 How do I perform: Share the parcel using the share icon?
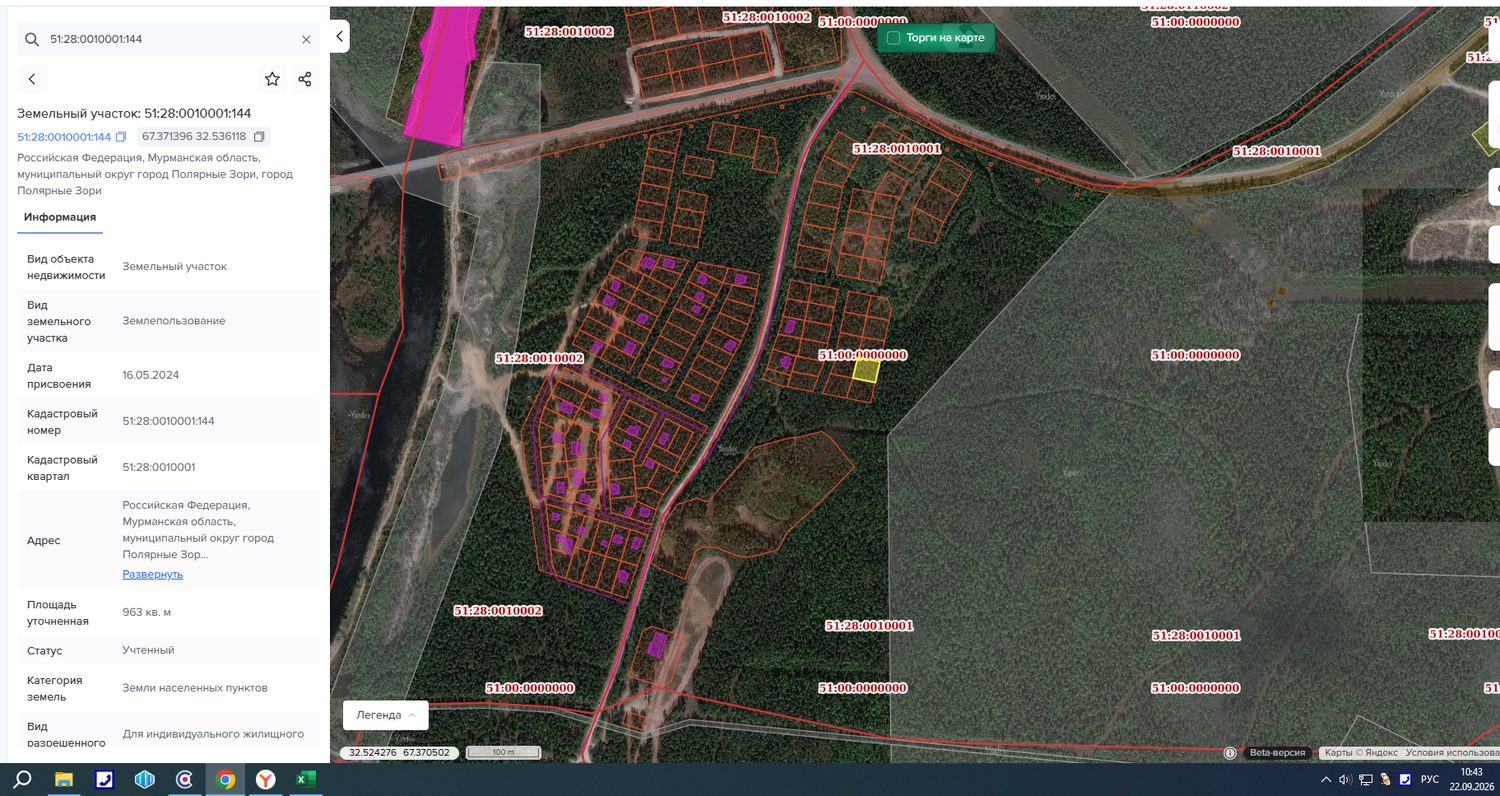(305, 79)
